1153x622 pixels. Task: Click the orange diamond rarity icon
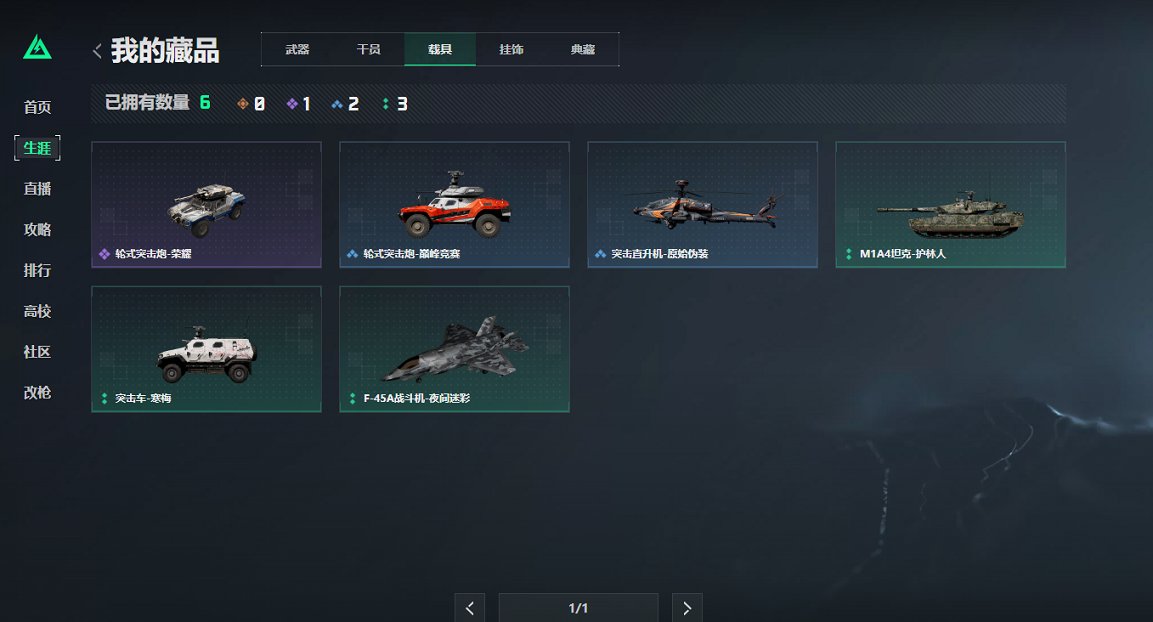tap(243, 104)
